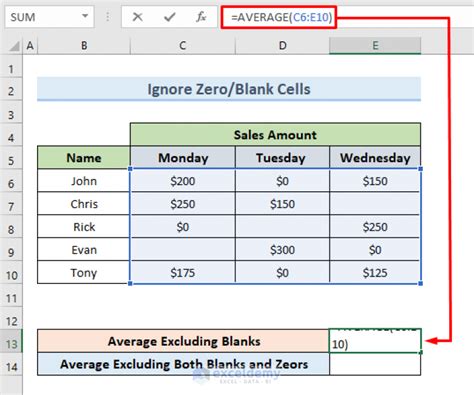Cancel formula entry with the X icon
Image resolution: width=474 pixels, height=395 pixels.
coord(137,17)
